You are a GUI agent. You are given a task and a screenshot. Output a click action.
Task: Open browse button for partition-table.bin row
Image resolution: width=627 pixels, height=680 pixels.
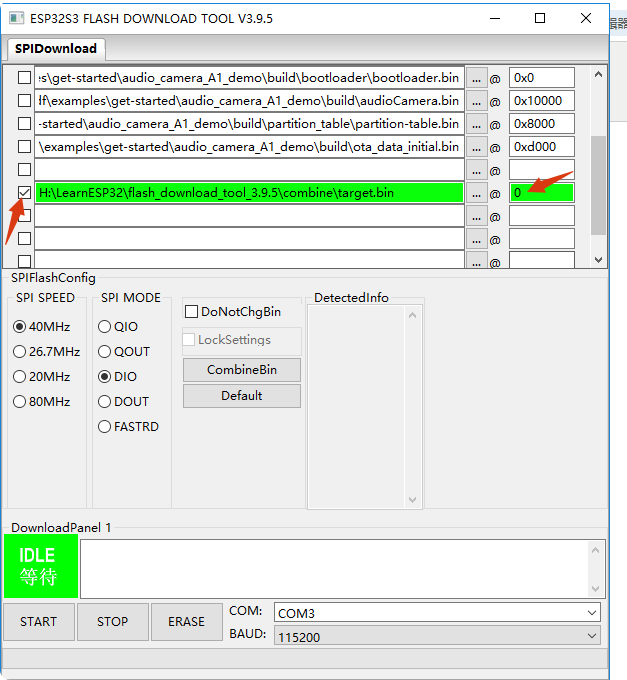coord(477,124)
